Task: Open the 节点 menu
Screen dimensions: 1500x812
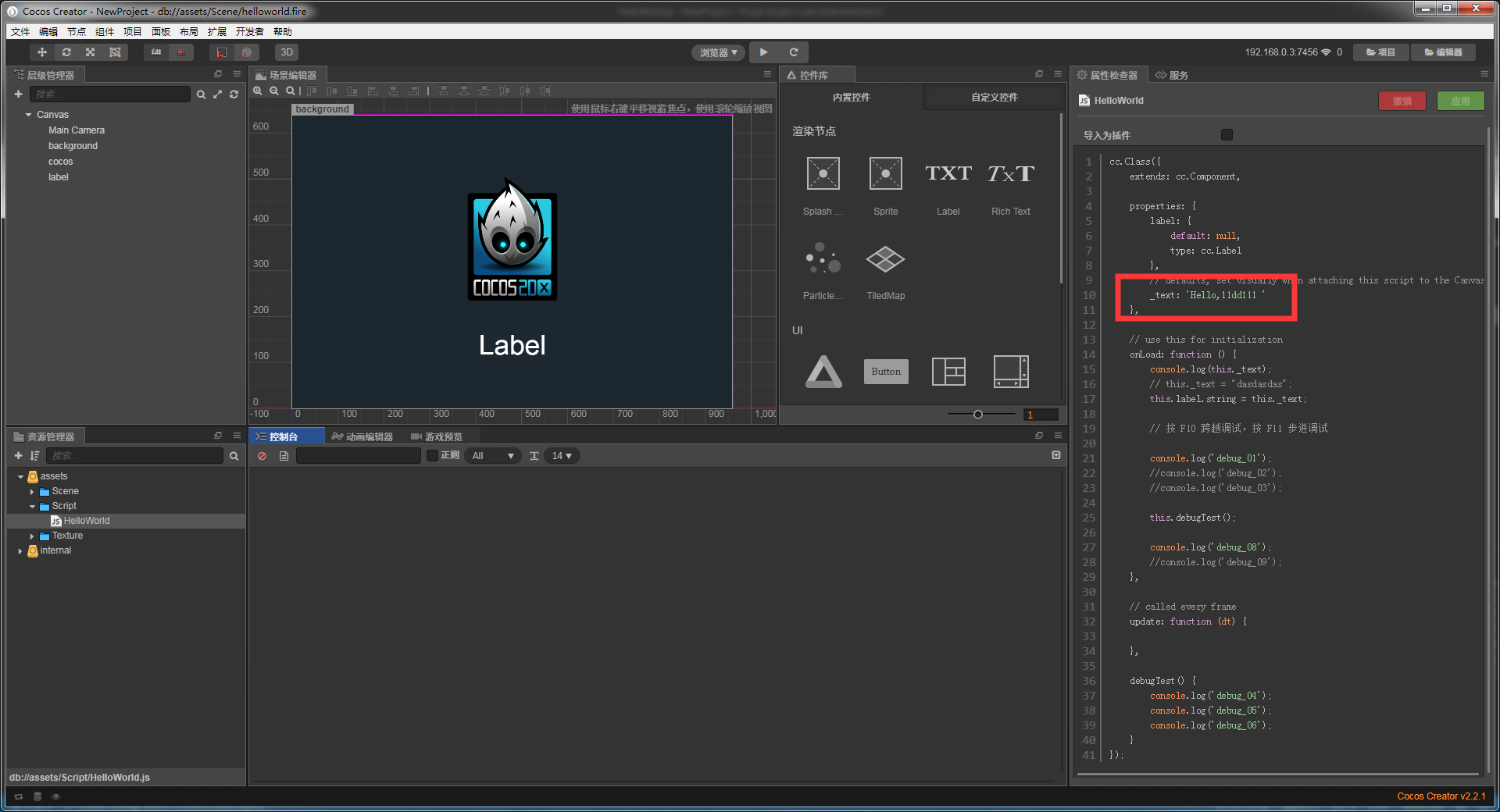Action: pos(77,32)
